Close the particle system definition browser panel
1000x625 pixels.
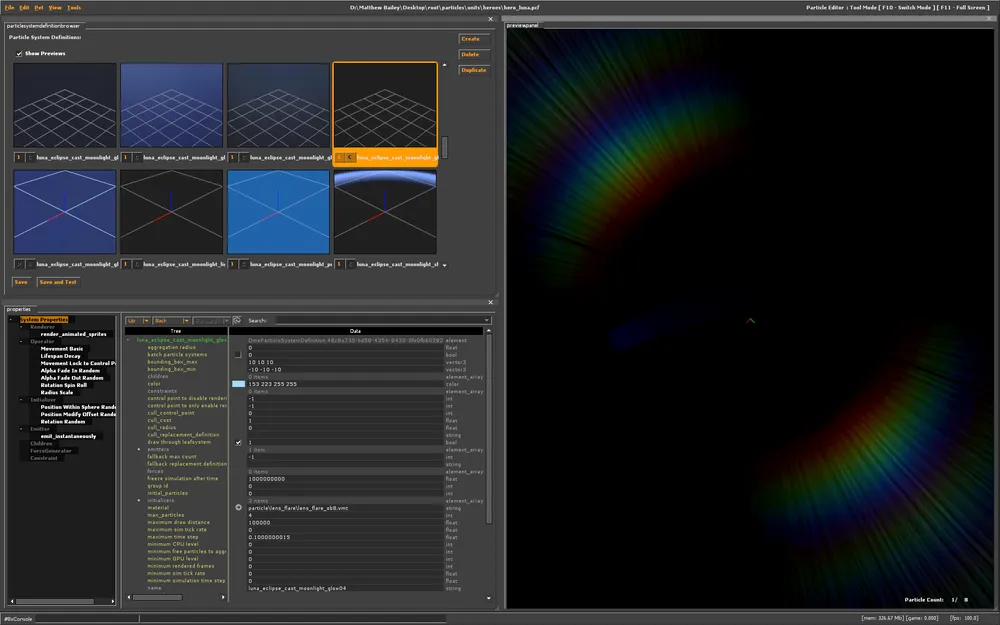490,18
